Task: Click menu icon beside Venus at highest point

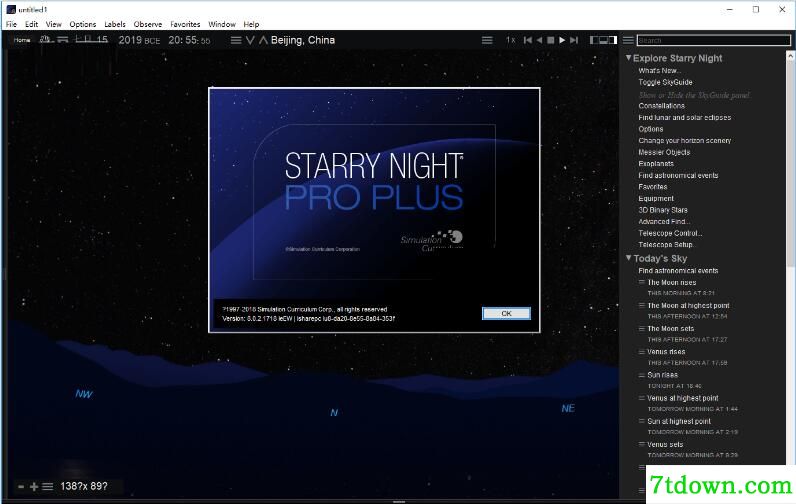Action: [642, 398]
